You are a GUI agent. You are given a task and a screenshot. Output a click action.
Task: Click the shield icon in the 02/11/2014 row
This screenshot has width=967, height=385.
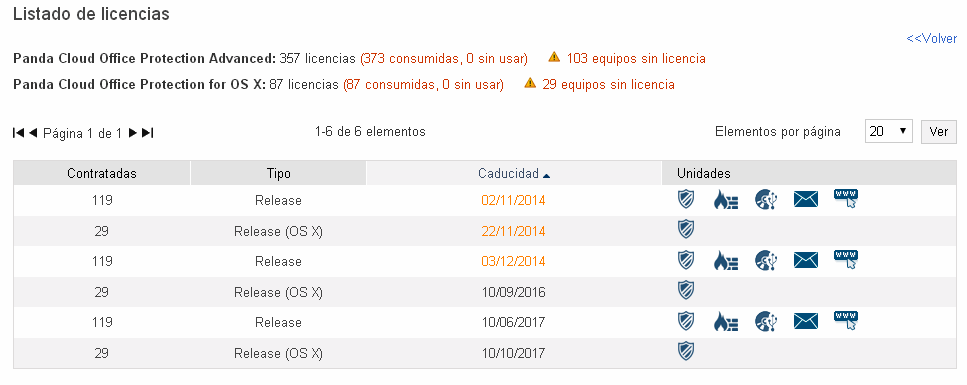pos(686,199)
